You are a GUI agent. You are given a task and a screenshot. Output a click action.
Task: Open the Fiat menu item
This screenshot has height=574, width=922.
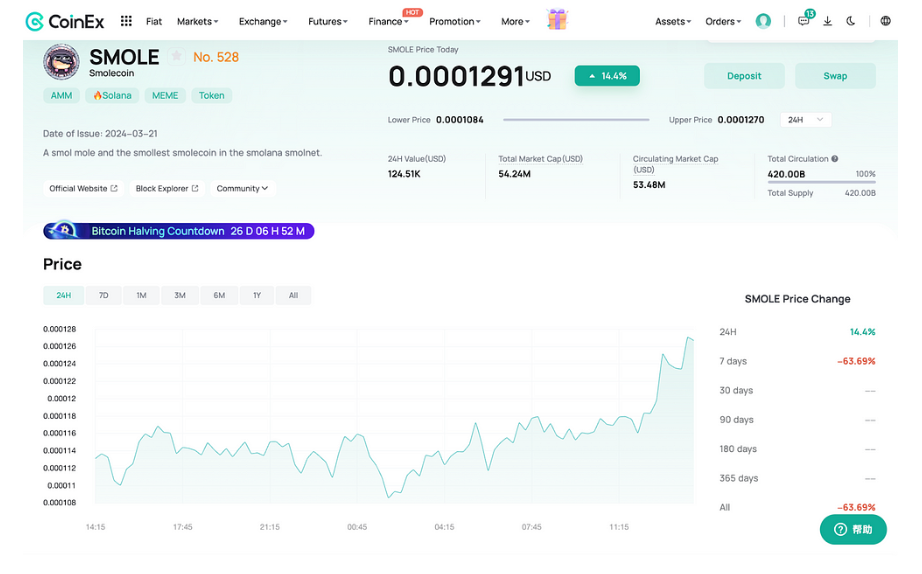point(154,22)
